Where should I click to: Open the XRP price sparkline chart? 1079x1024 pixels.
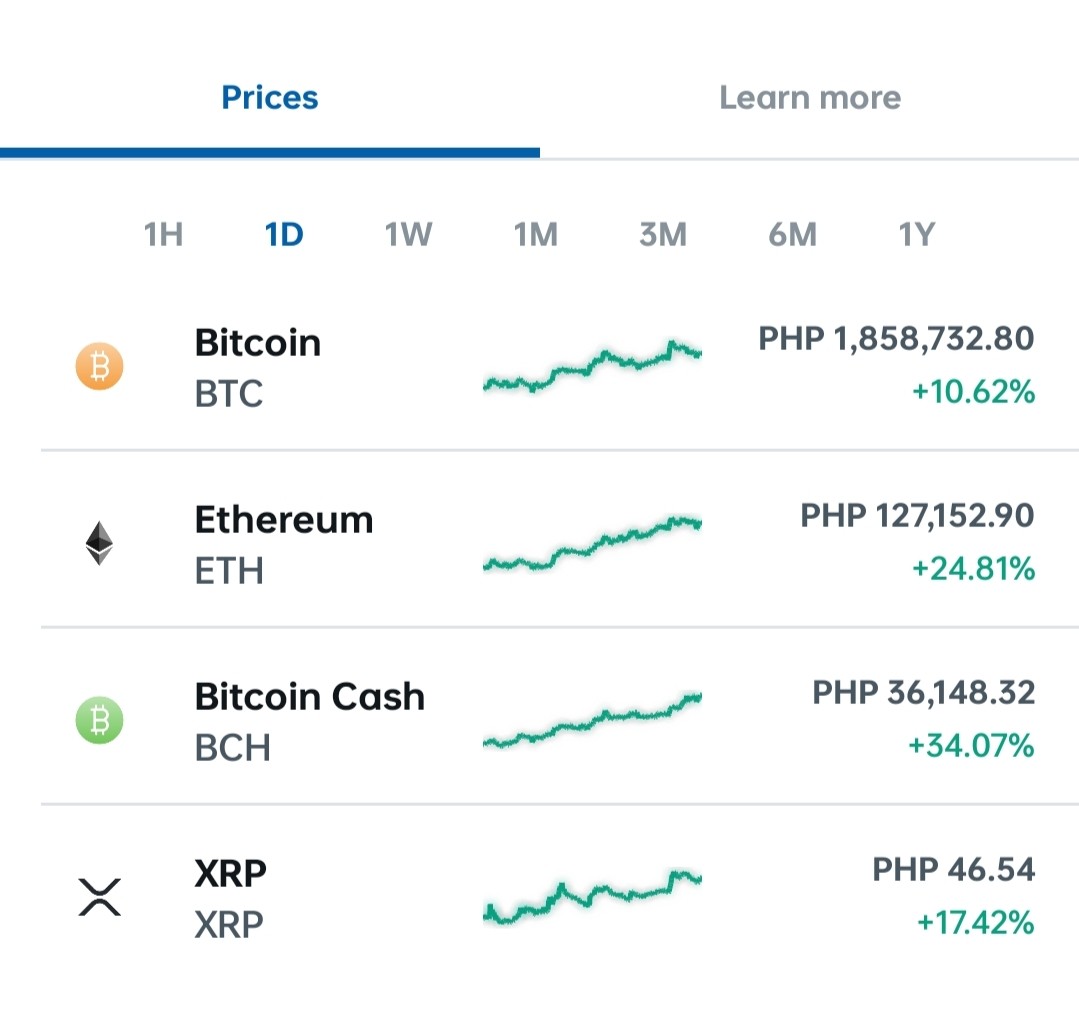(x=592, y=897)
